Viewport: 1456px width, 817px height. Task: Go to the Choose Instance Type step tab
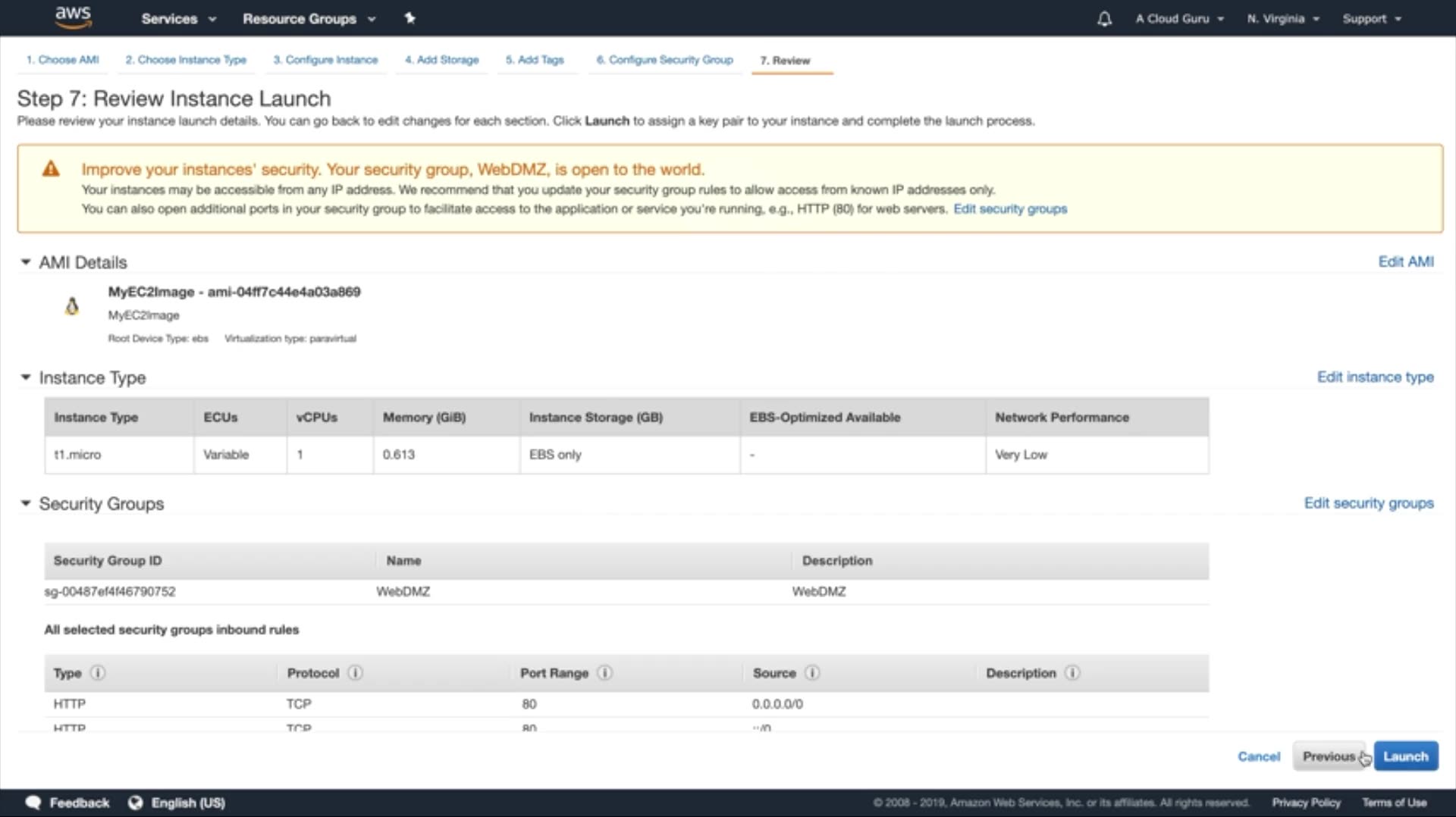tap(186, 60)
